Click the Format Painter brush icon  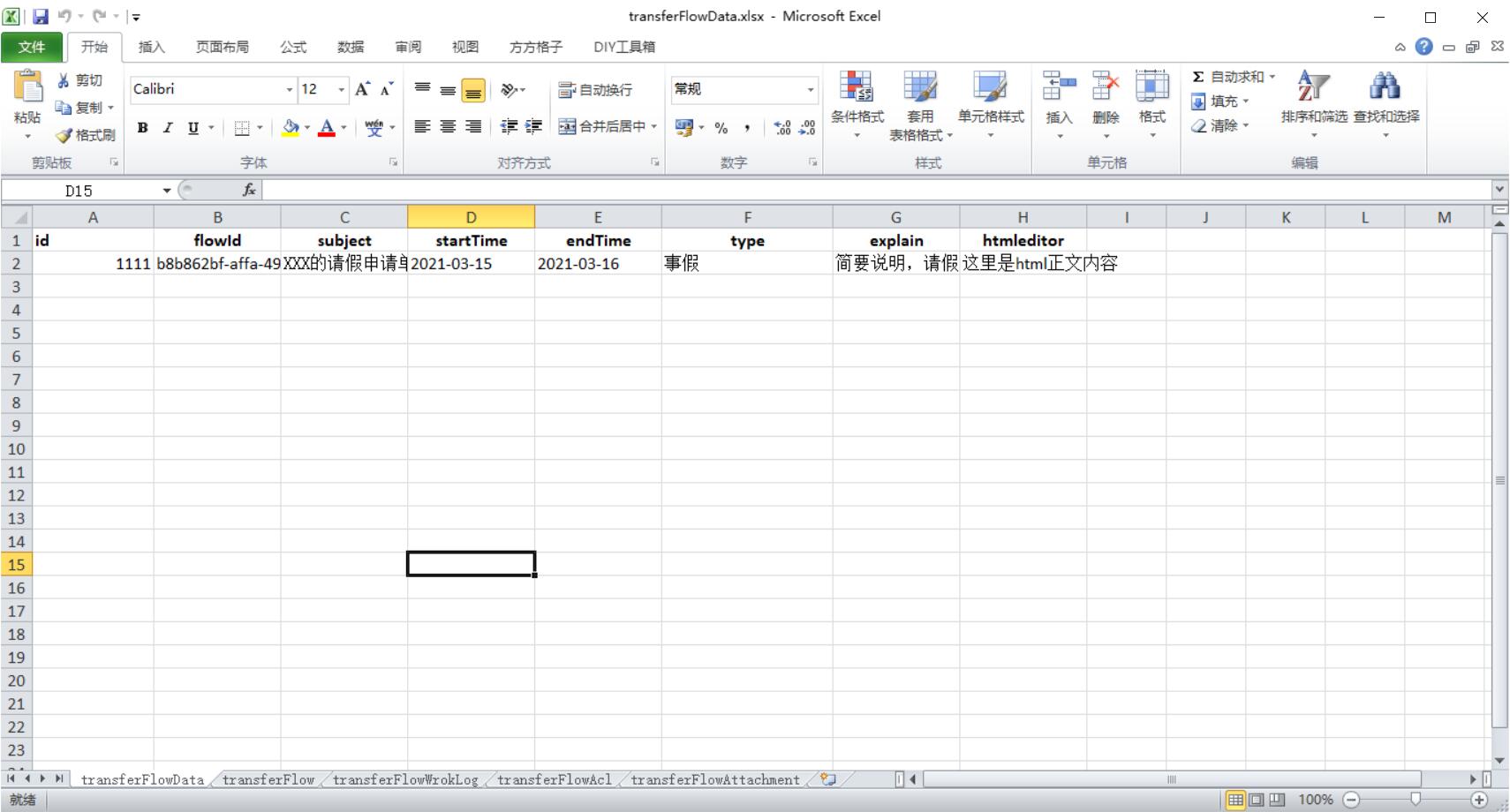[64, 136]
